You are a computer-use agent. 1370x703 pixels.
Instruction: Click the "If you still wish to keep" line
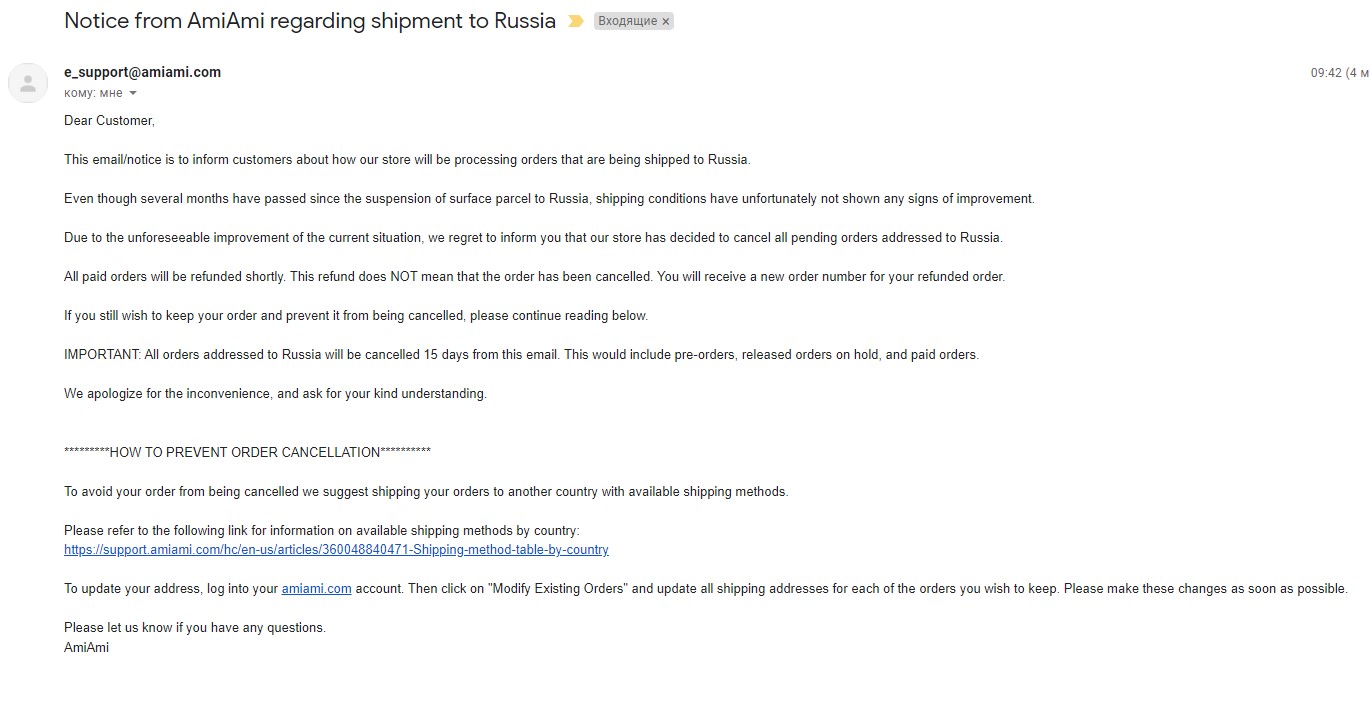pos(356,316)
